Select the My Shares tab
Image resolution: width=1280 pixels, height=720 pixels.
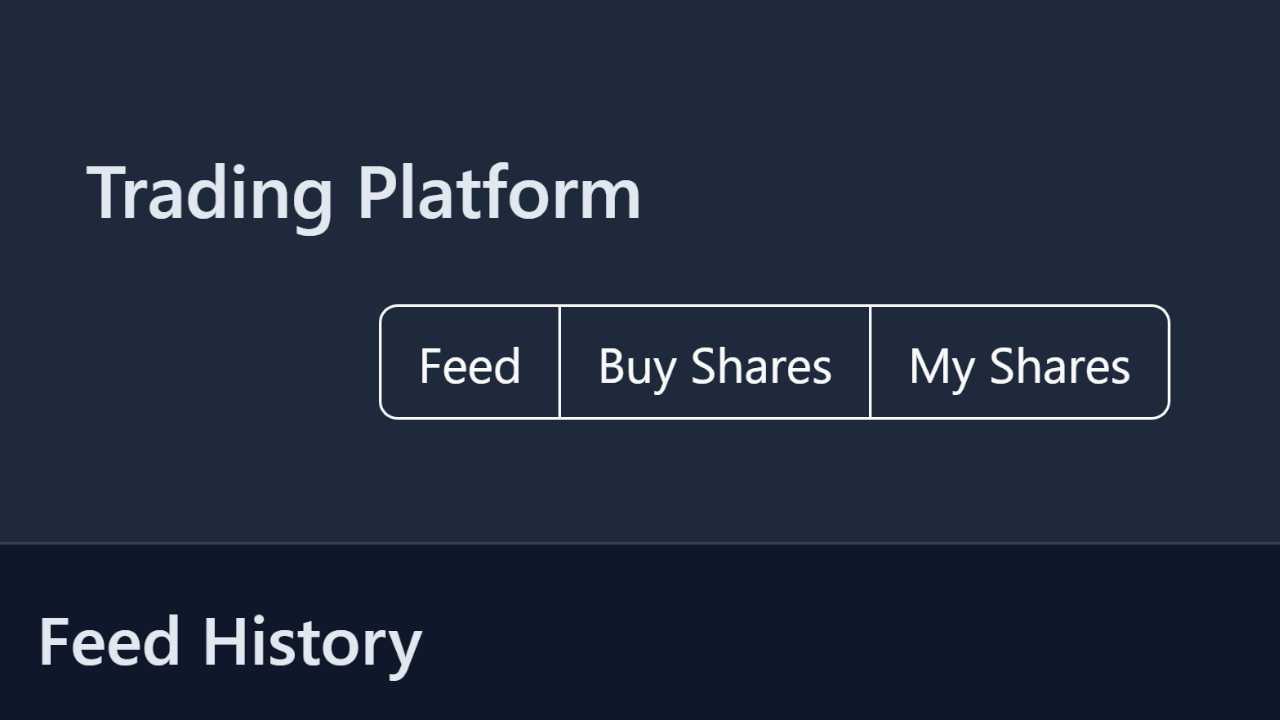(1020, 362)
